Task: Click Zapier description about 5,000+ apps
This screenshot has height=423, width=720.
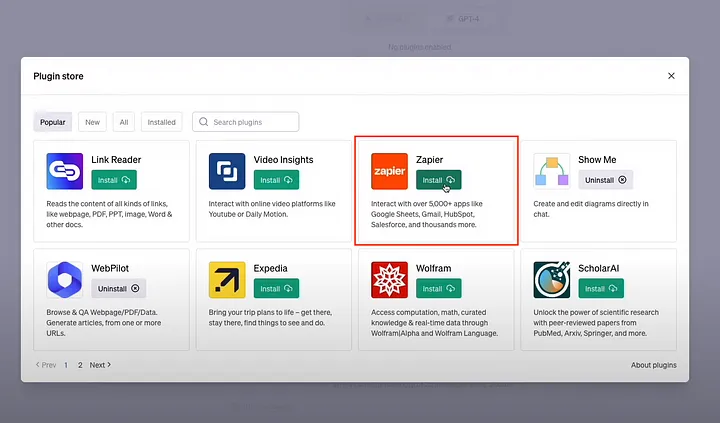Action: click(x=427, y=214)
